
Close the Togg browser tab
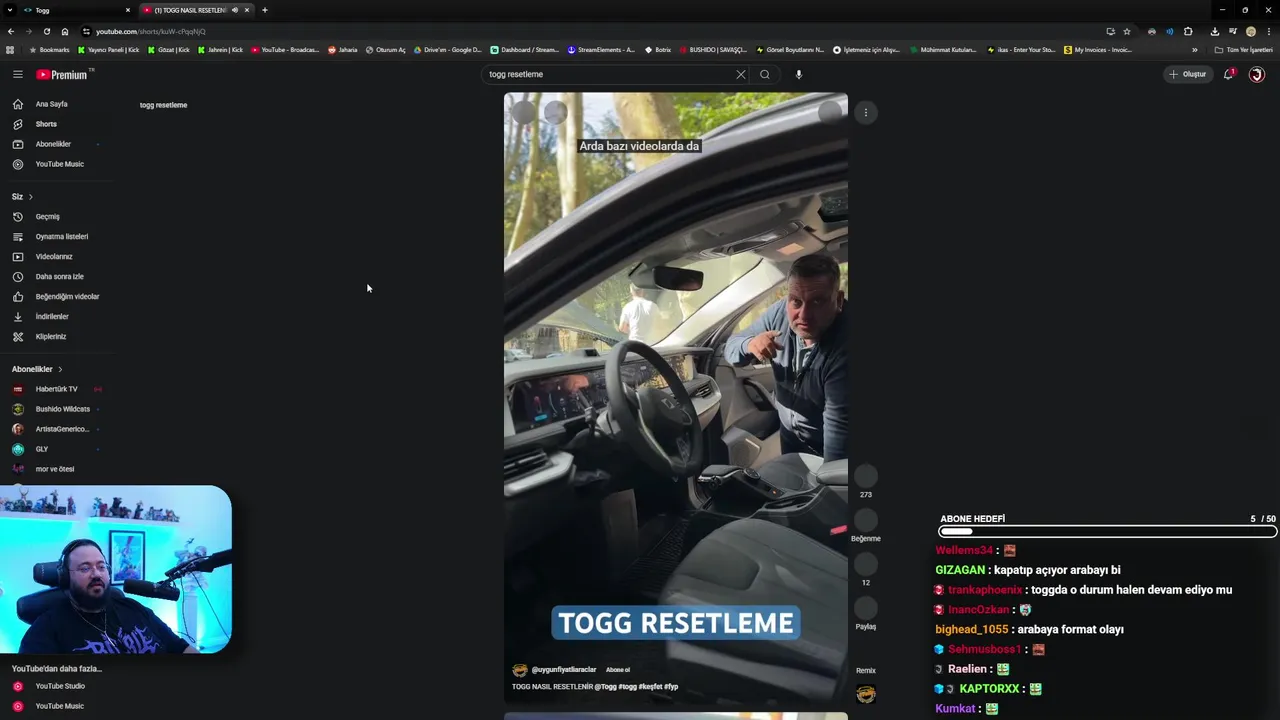click(x=128, y=10)
